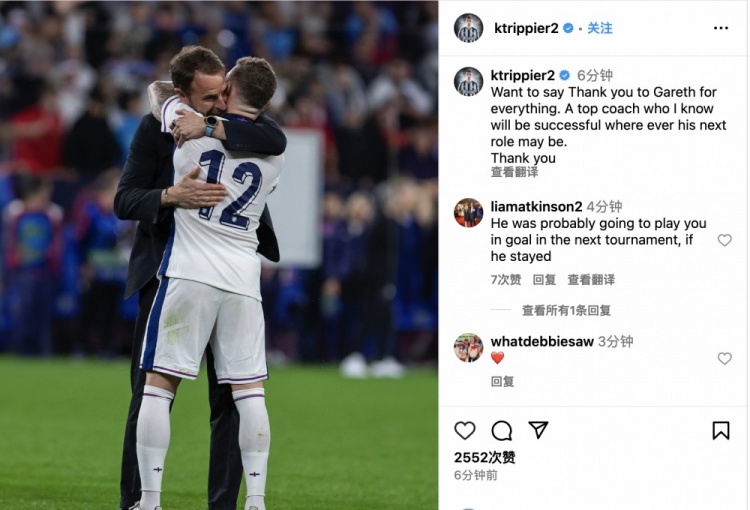The width and height of the screenshot is (750, 510).
Task: Open the three-dot more options menu
Action: click(x=721, y=28)
